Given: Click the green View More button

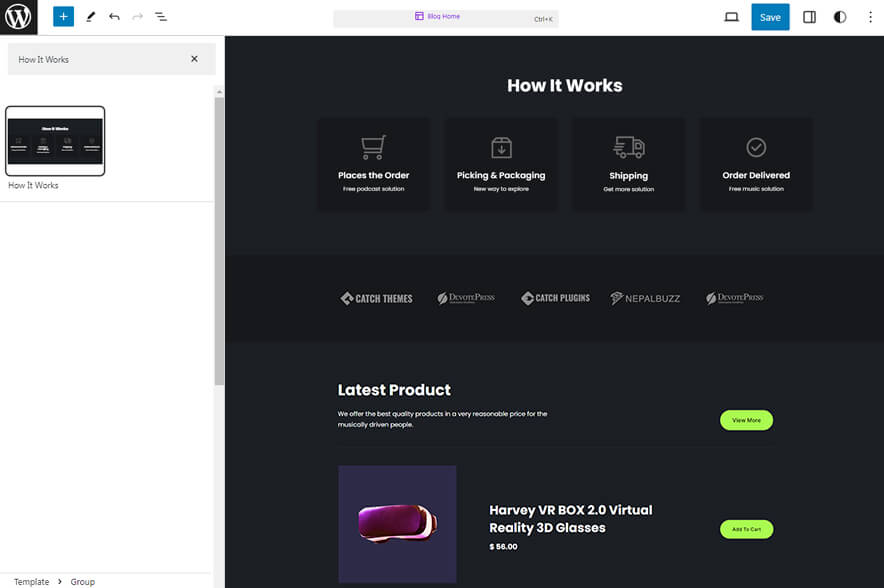Looking at the screenshot, I should [x=746, y=420].
